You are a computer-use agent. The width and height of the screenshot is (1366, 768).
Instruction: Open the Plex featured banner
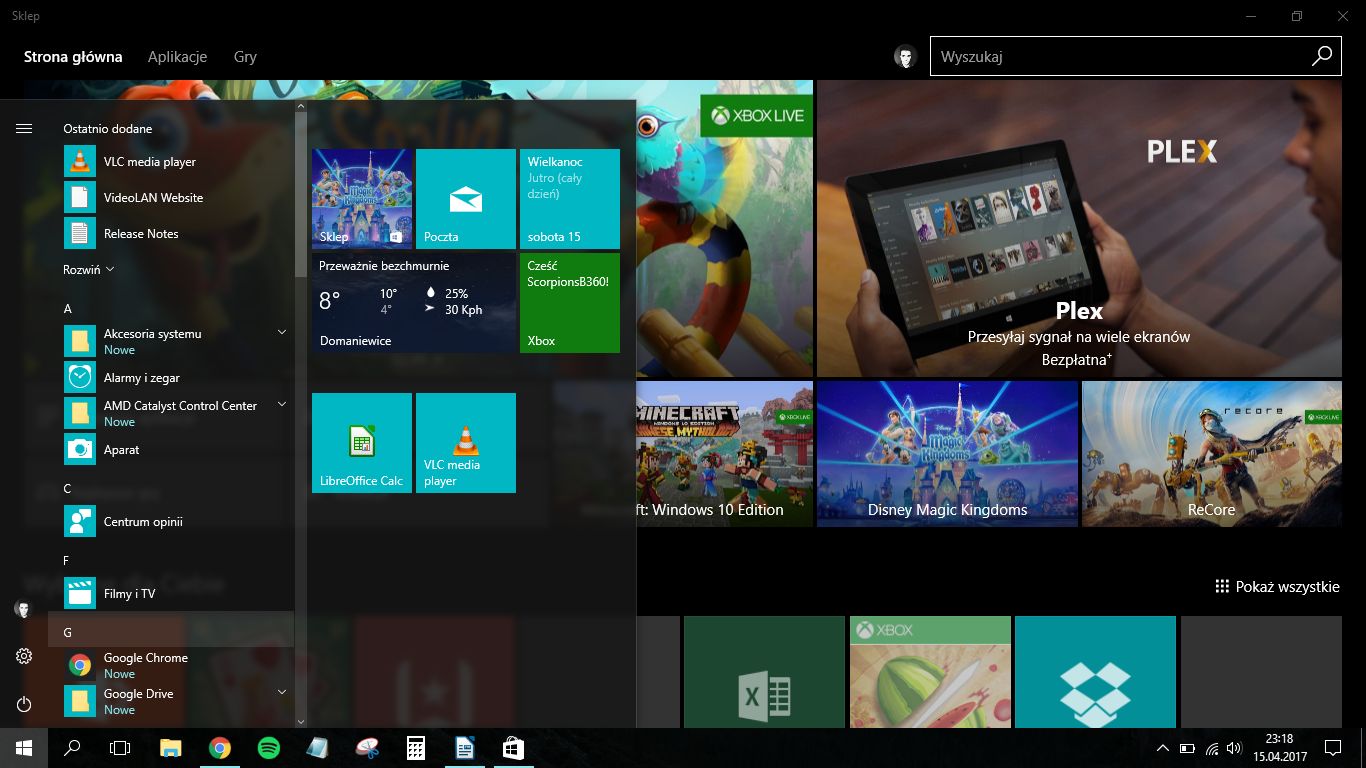(x=1079, y=229)
